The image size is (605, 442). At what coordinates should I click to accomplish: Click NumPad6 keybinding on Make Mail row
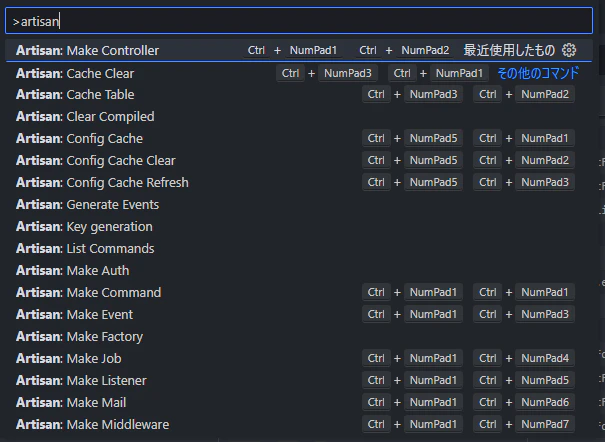[545, 402]
